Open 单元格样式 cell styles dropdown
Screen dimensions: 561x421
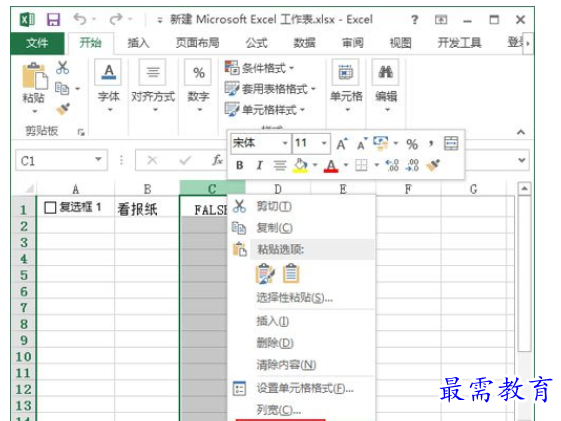coord(265,109)
